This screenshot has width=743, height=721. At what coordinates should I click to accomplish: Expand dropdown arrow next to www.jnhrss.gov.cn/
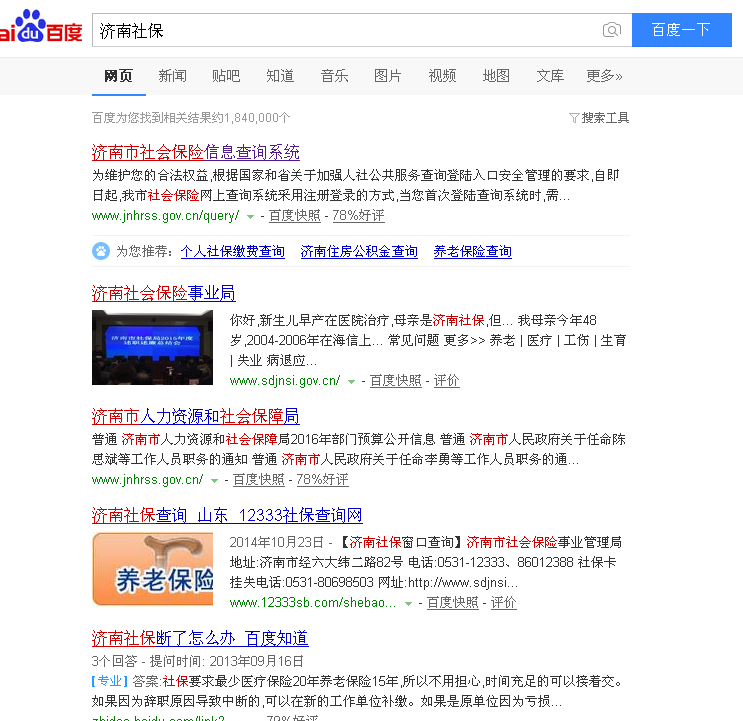click(214, 480)
